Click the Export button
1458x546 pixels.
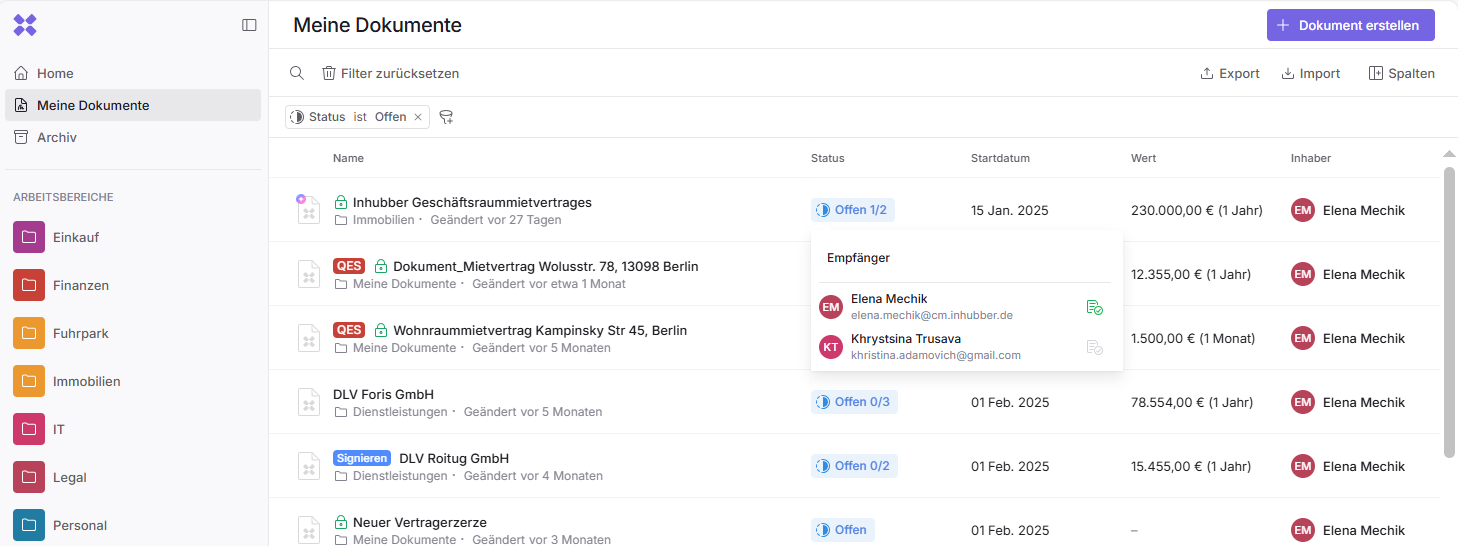(x=1230, y=73)
